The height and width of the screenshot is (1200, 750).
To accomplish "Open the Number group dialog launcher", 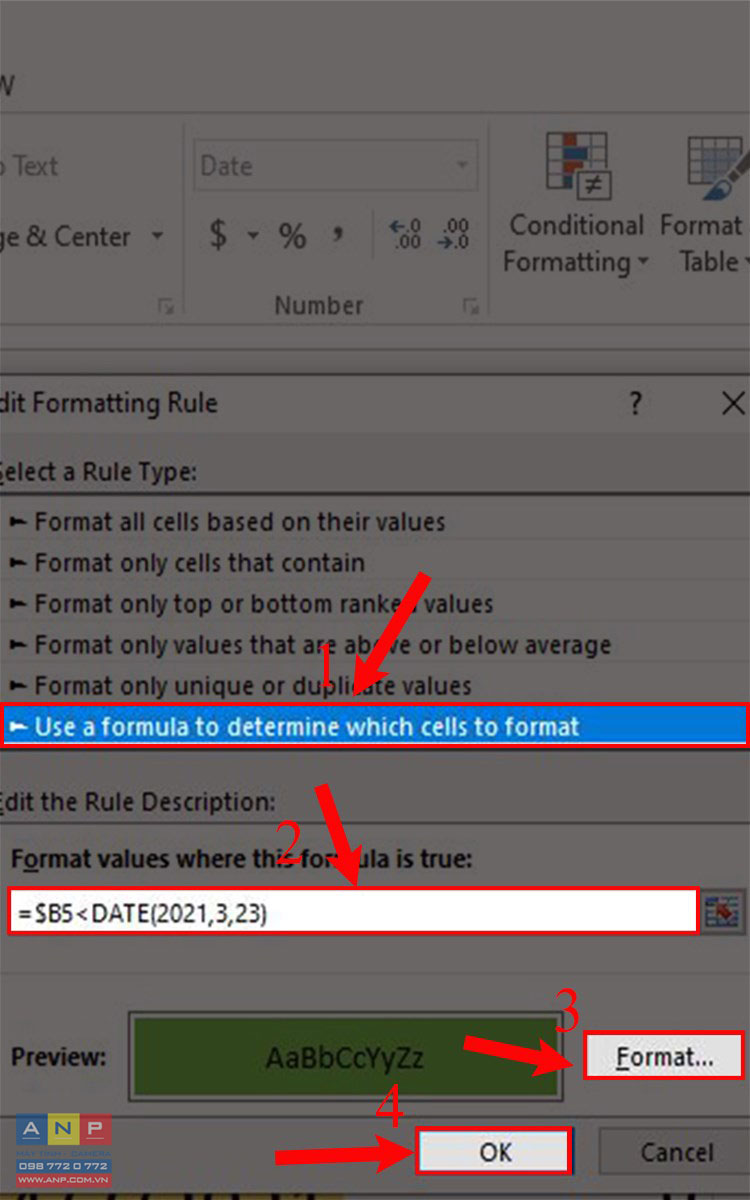I will (469, 306).
